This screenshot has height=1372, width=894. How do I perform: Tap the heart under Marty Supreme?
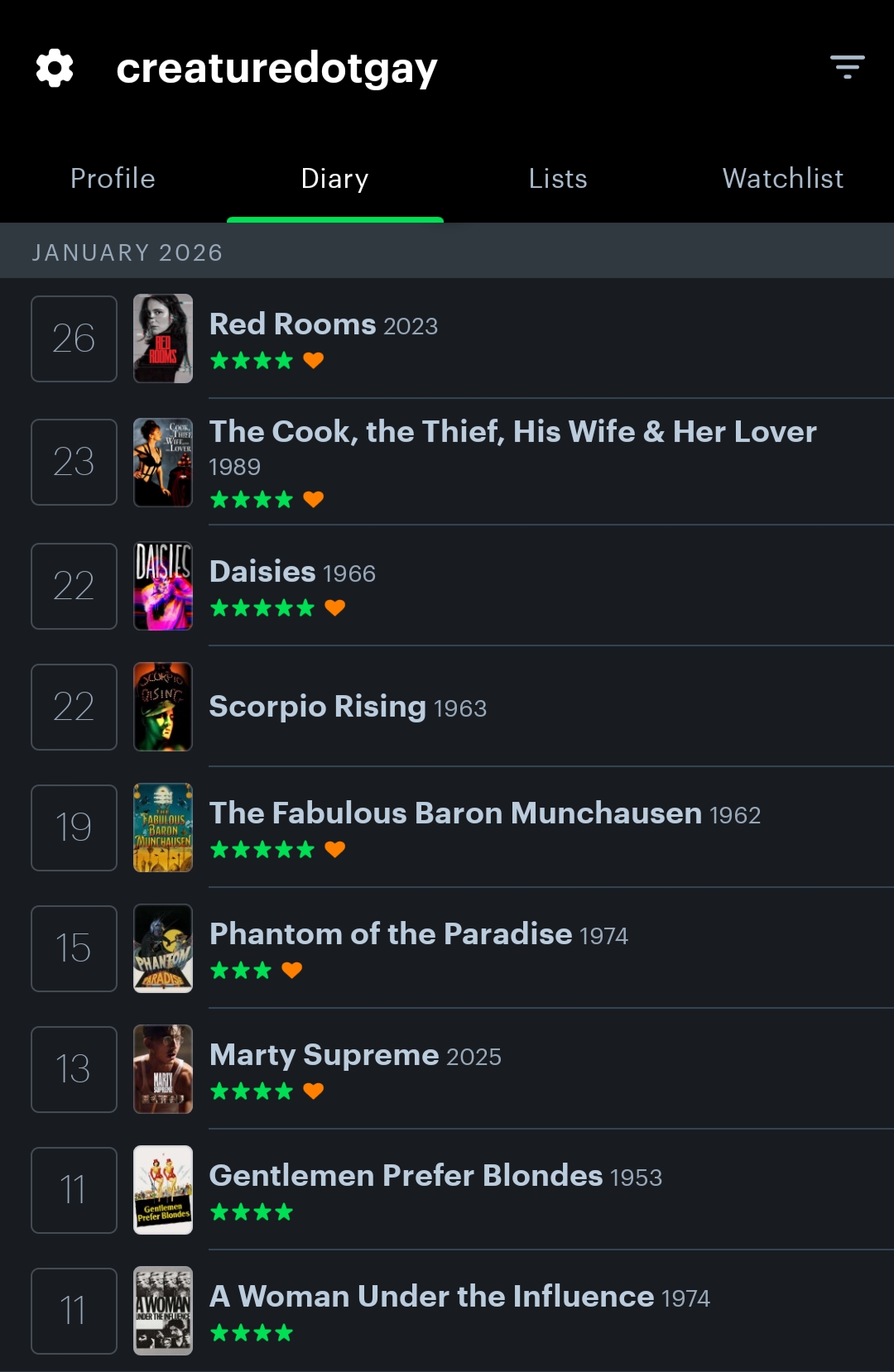(313, 1091)
